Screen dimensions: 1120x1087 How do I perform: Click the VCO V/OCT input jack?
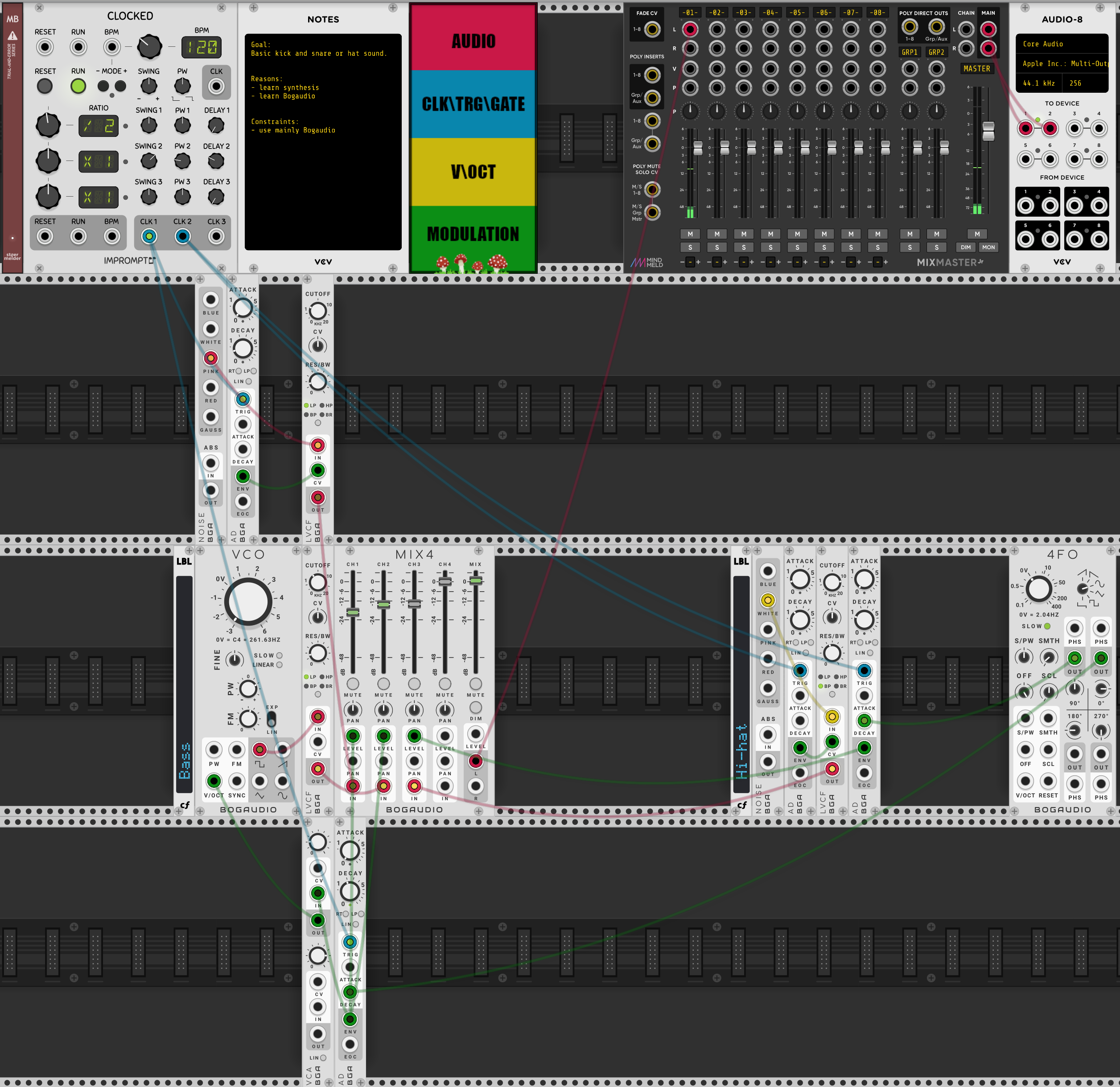point(214,781)
